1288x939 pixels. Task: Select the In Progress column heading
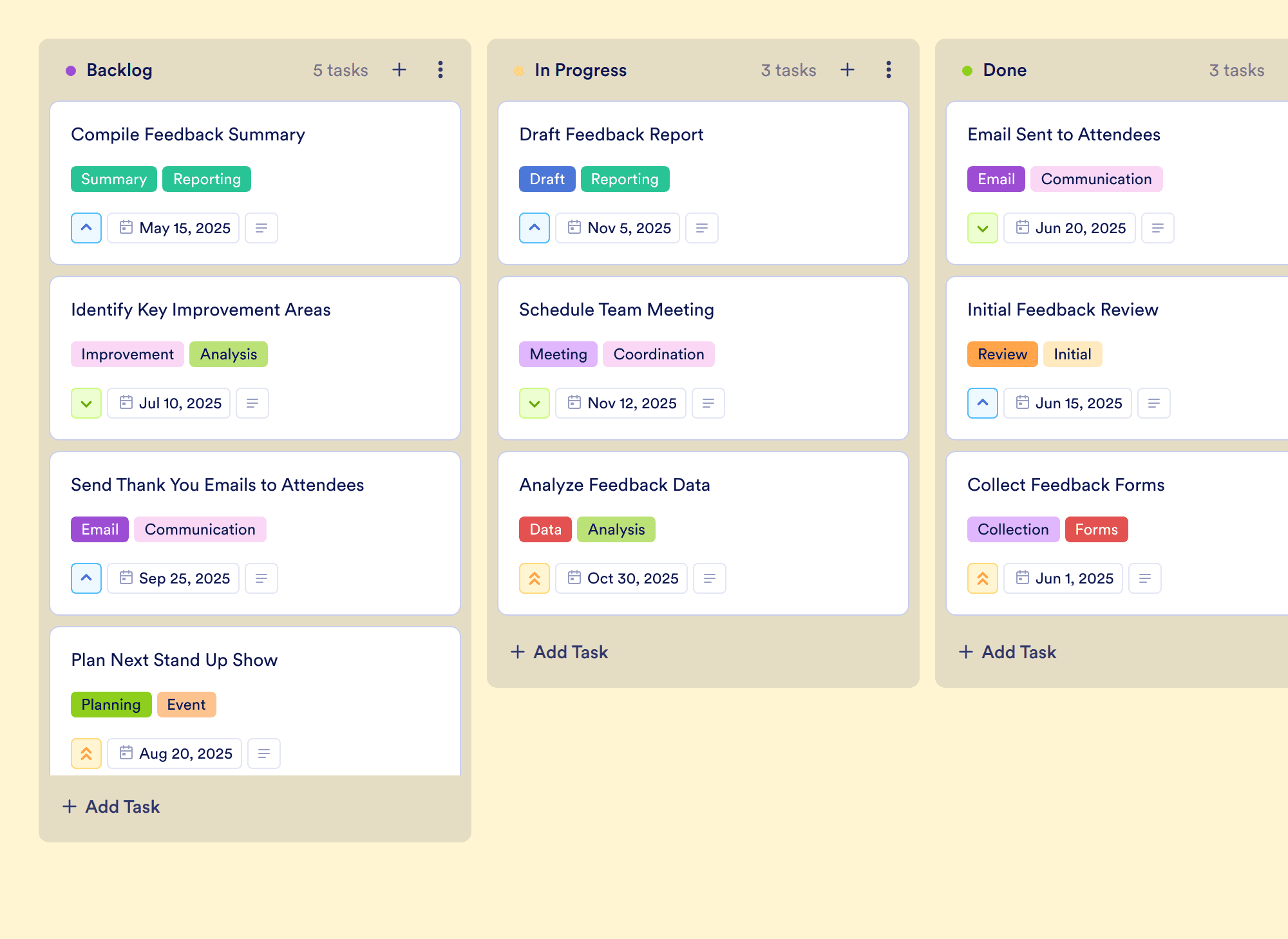click(581, 70)
